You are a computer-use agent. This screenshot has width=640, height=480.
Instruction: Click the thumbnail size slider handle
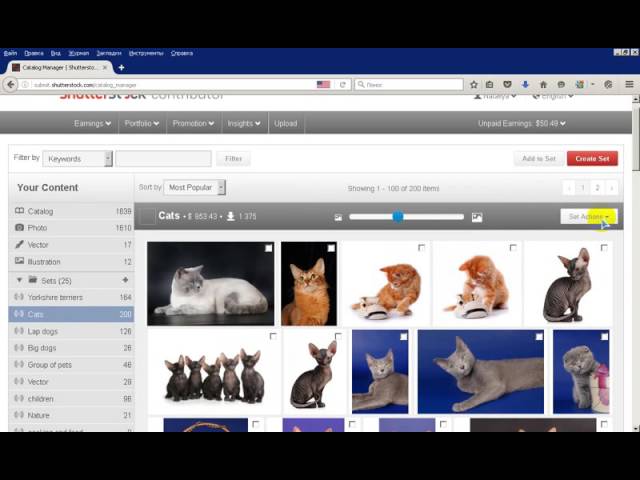point(398,217)
